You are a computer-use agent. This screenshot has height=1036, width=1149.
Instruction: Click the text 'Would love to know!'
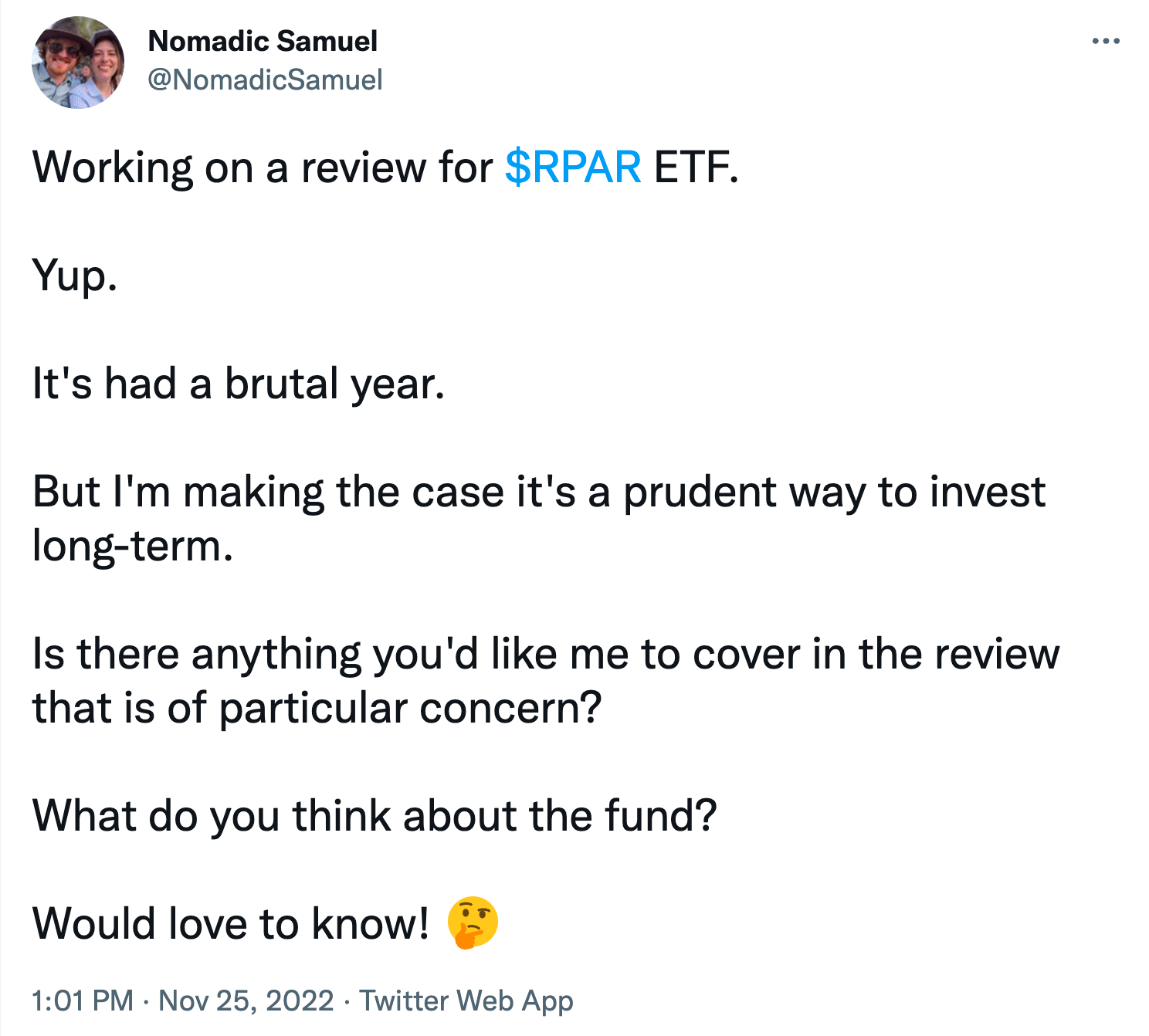pyautogui.click(x=230, y=924)
